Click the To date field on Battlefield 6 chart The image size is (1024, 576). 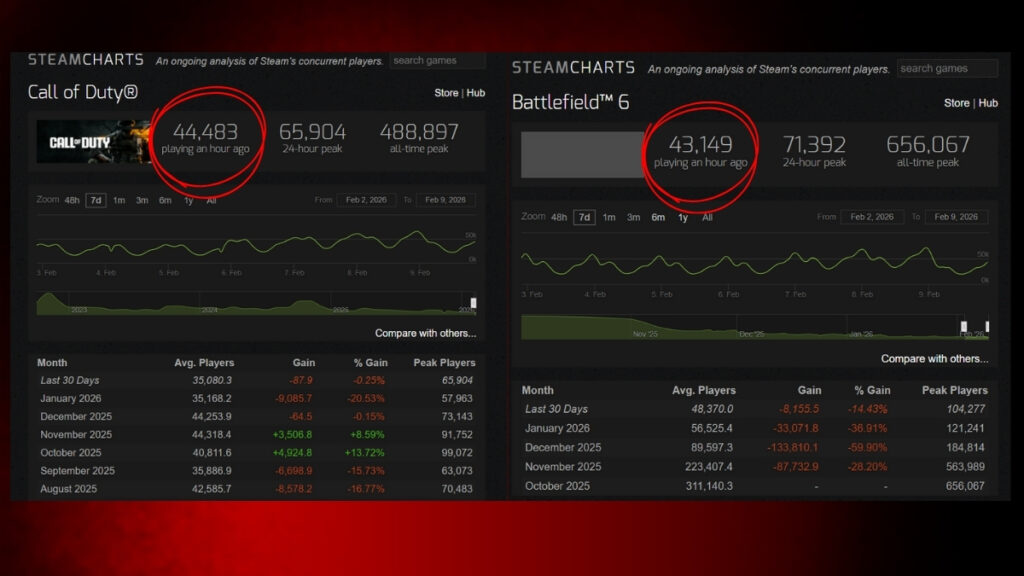955,216
